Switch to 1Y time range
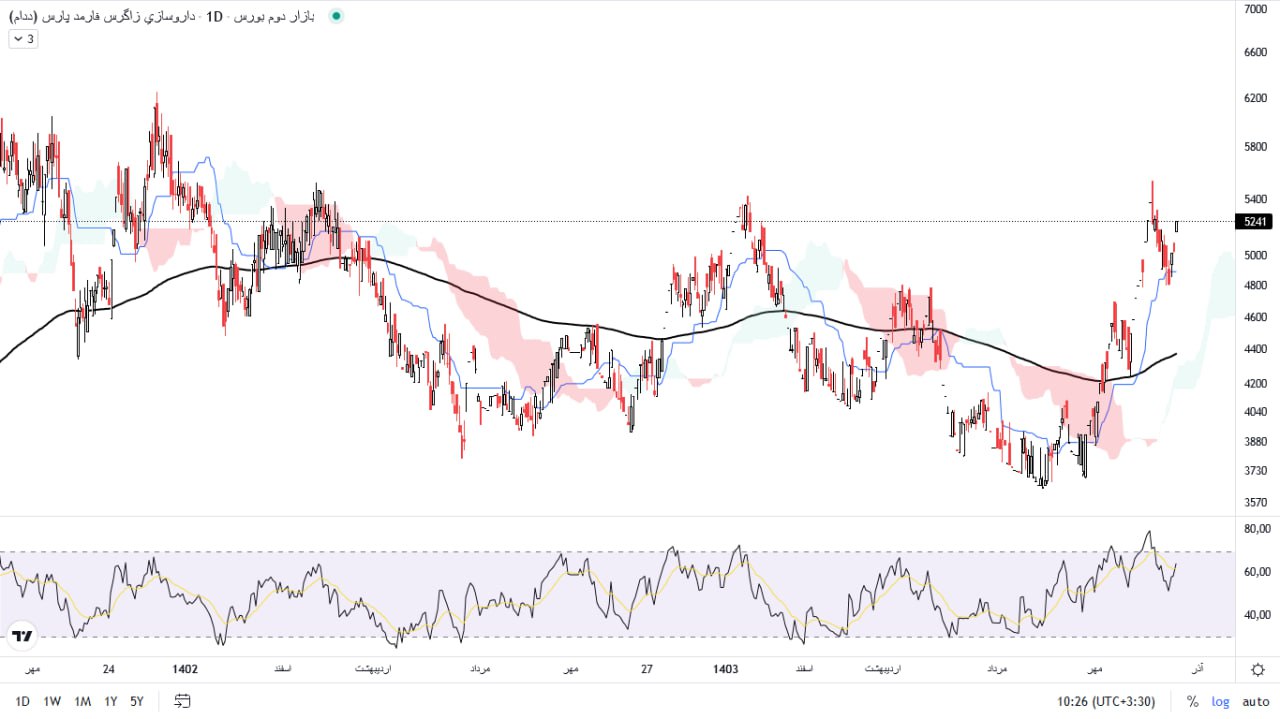This screenshot has width=1280, height=719. click(111, 701)
